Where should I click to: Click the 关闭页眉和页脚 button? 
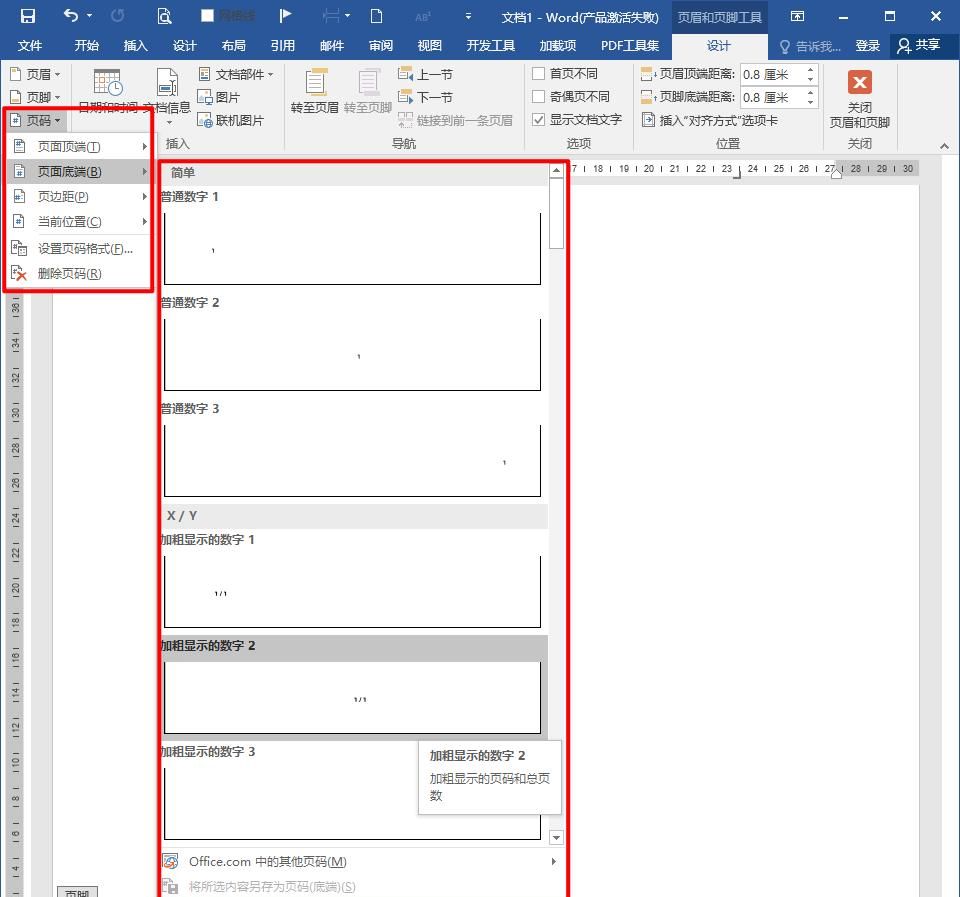click(x=858, y=97)
